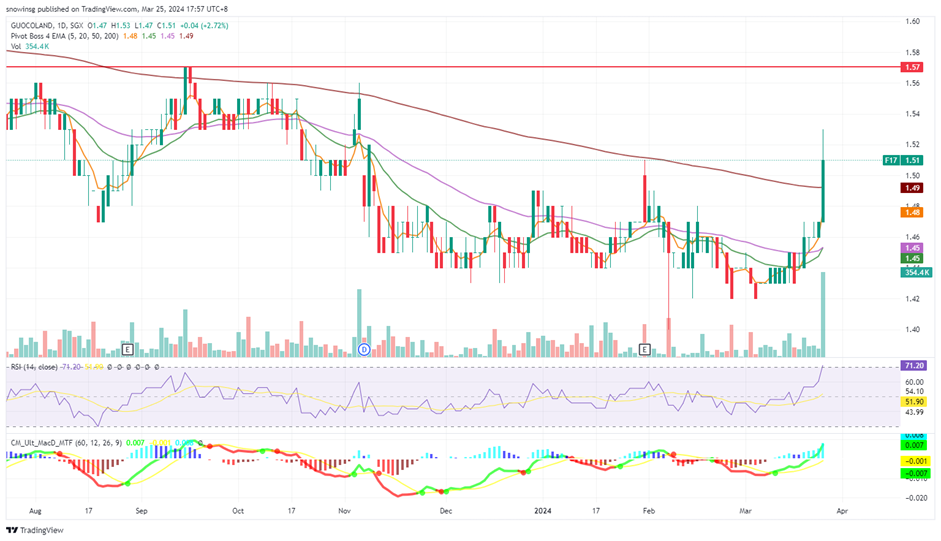Click the Dec label on time axis
The image size is (941, 541).
(x=445, y=512)
